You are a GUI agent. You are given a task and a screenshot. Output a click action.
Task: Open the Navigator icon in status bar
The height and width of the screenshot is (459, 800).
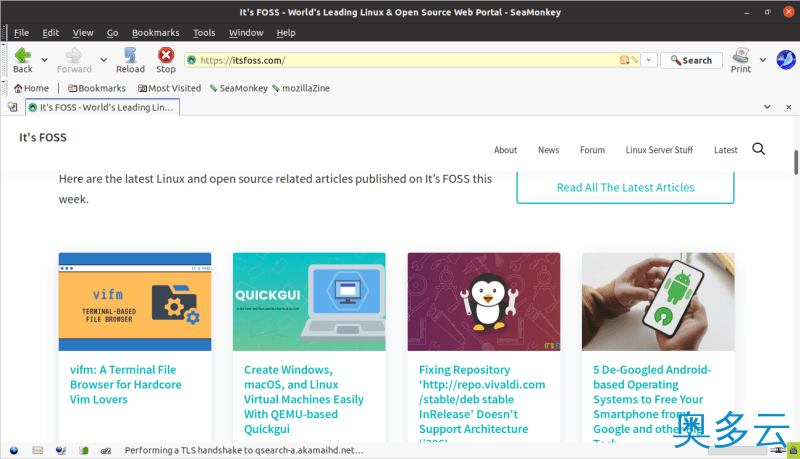coord(14,450)
